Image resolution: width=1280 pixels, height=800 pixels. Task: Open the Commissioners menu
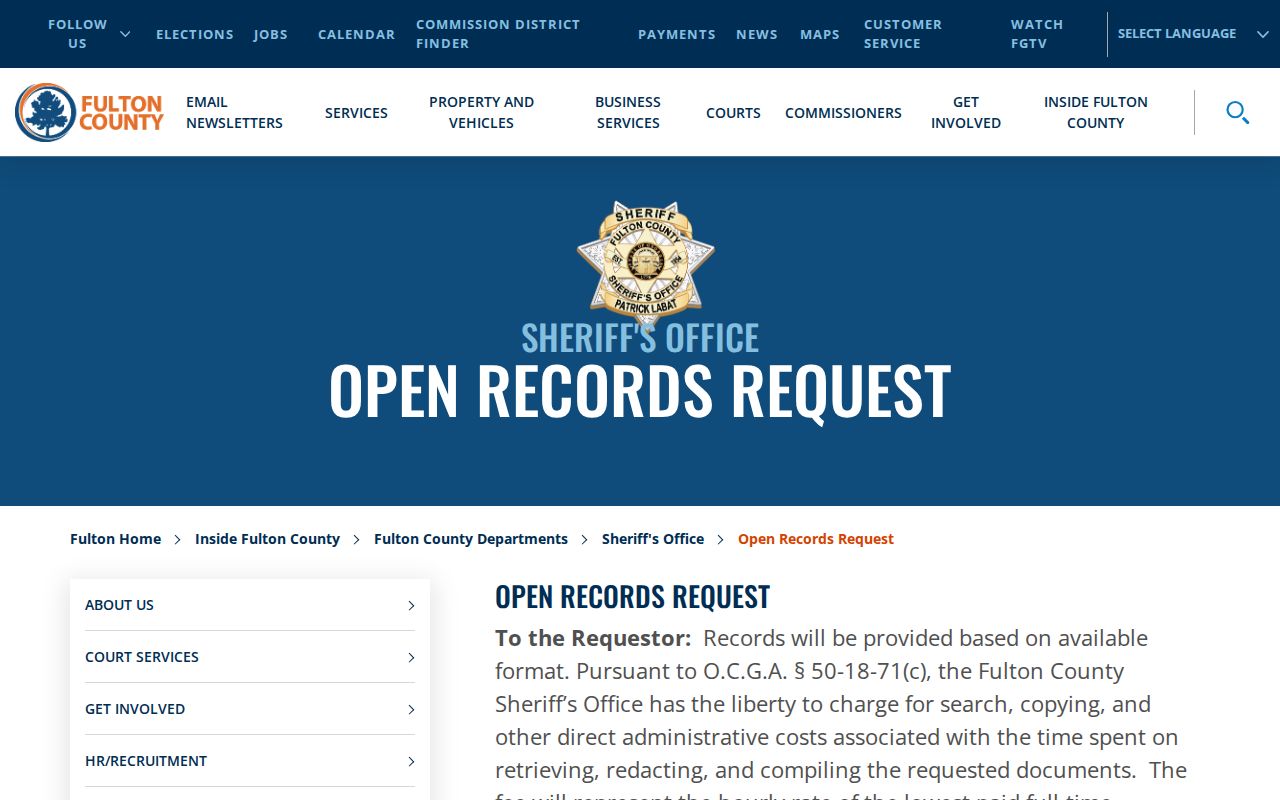click(843, 113)
